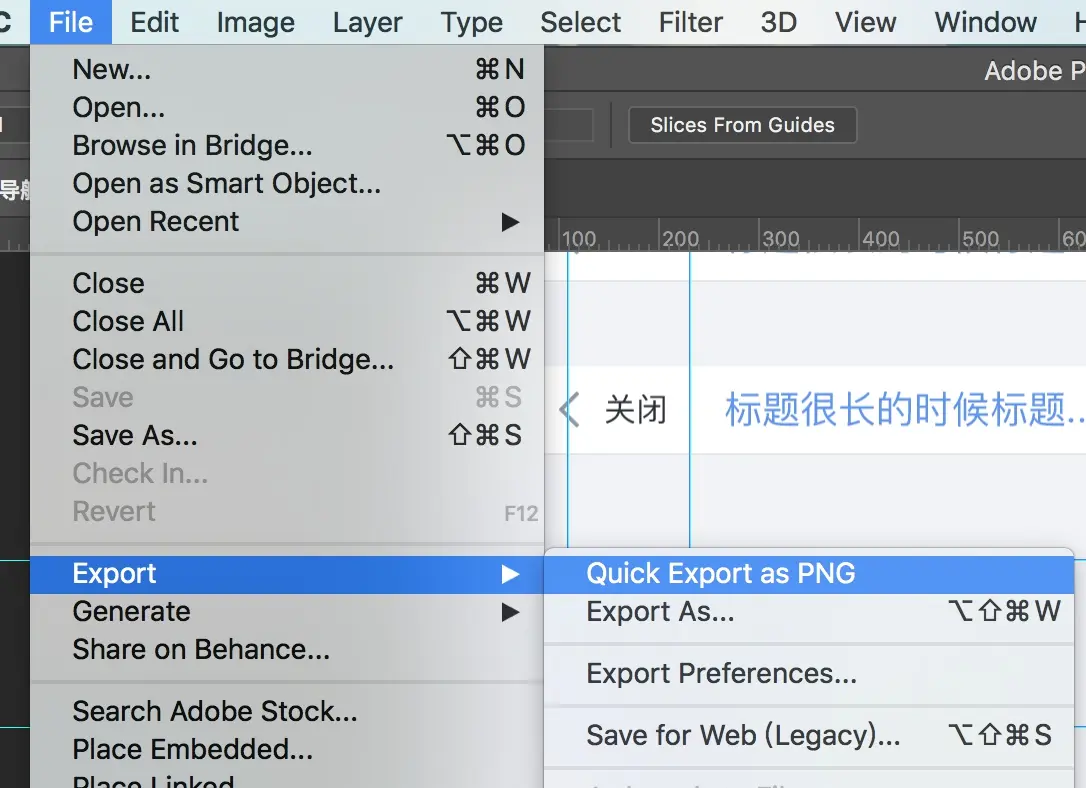Click the back chevron beside 关闭

[x=569, y=410]
